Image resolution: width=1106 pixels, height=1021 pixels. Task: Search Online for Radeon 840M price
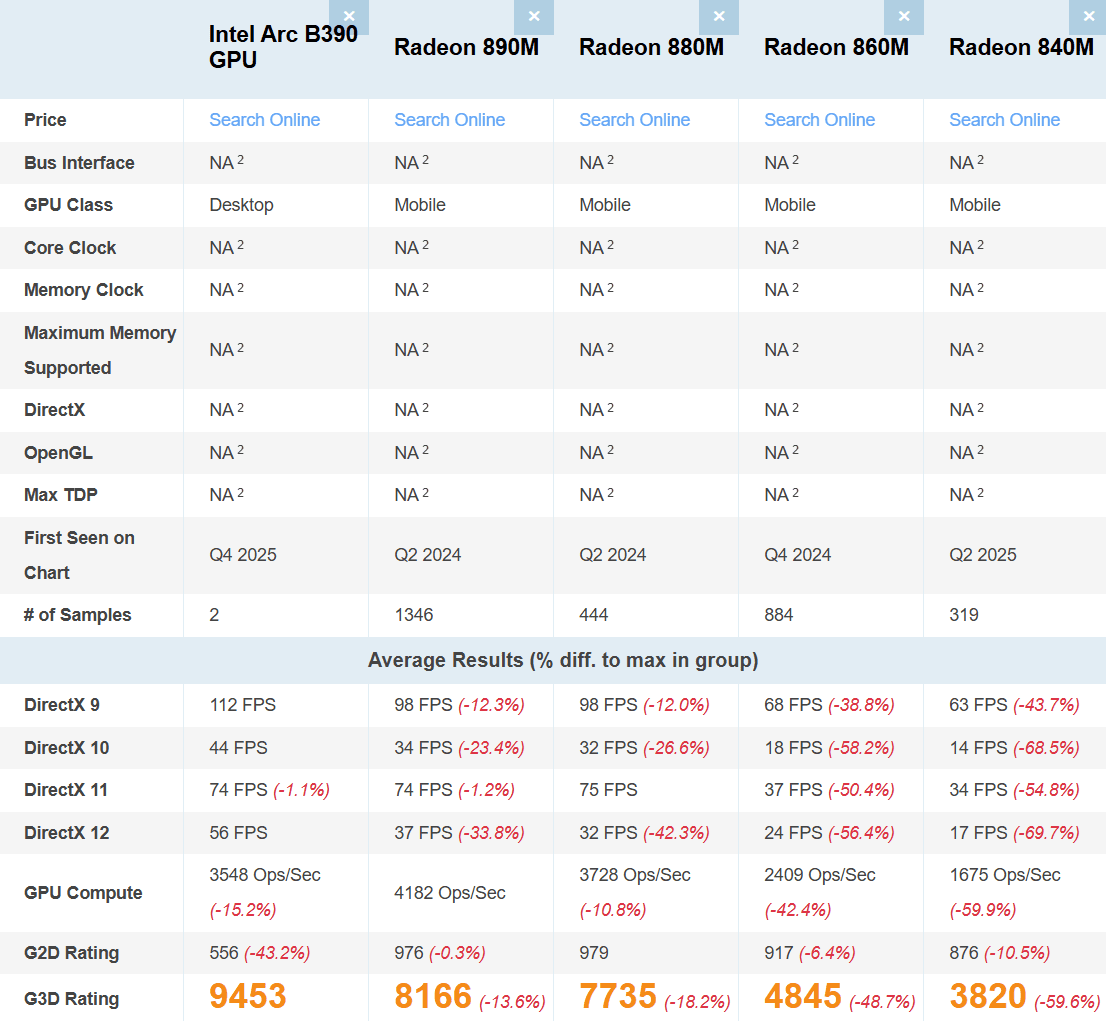pos(1004,120)
